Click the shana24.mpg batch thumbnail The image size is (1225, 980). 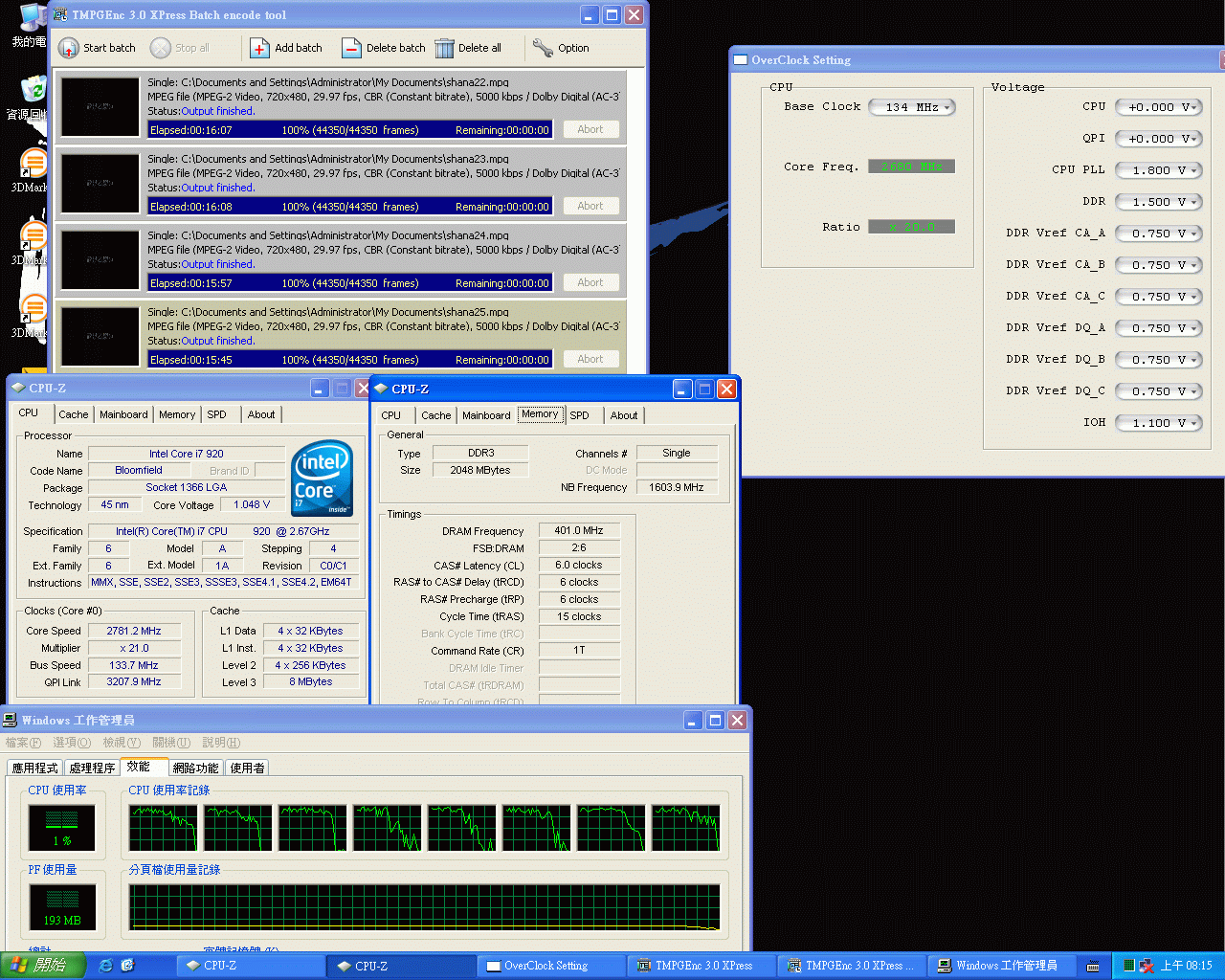pyautogui.click(x=100, y=260)
